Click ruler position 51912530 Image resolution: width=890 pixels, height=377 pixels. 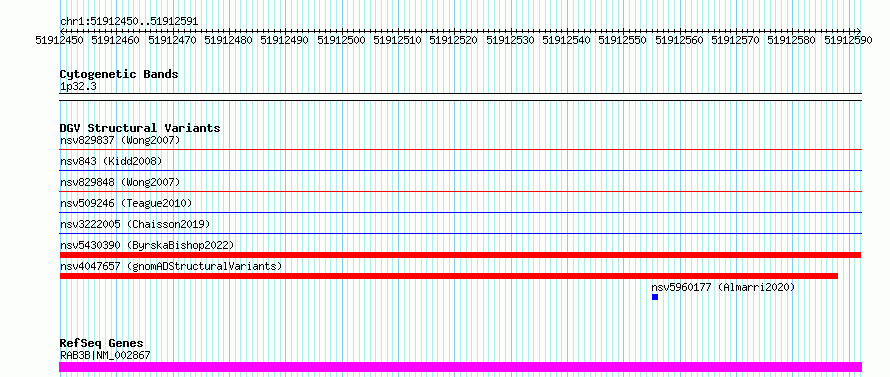coord(511,40)
